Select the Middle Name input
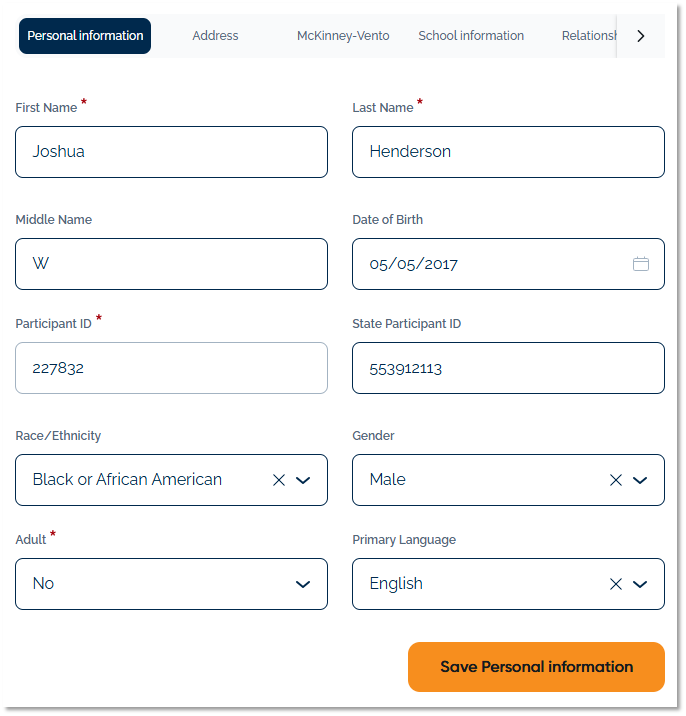Image resolution: width=686 pixels, height=716 pixels. click(171, 264)
